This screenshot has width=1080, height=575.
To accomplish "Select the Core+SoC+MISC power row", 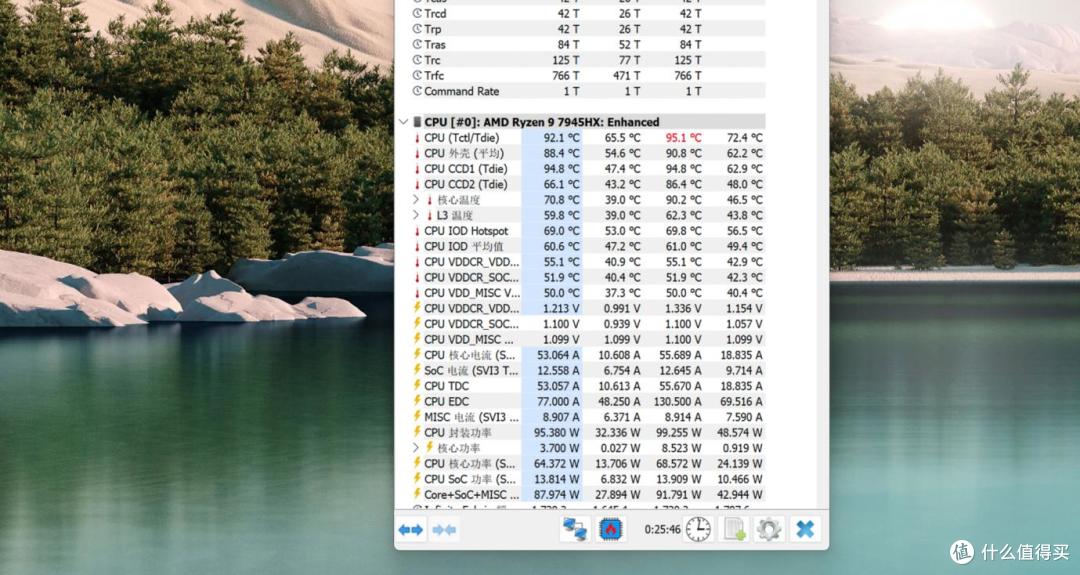I will tap(588, 494).
